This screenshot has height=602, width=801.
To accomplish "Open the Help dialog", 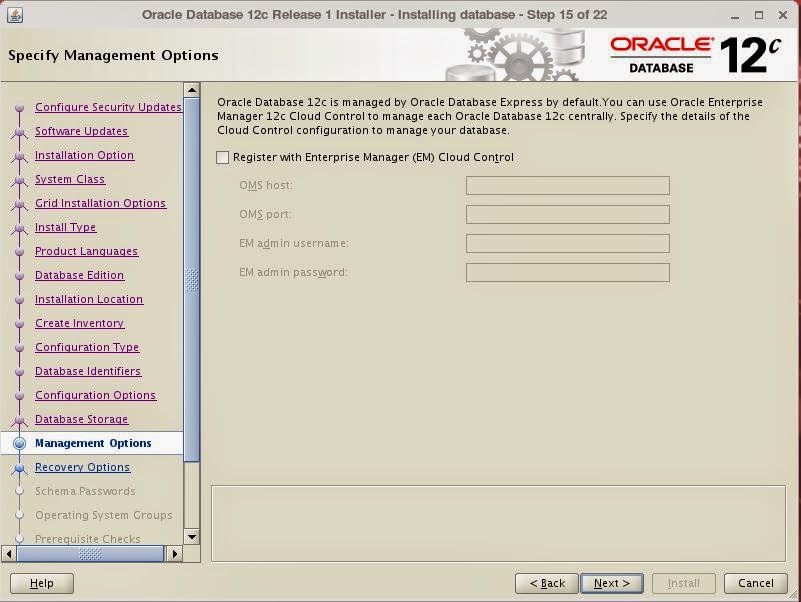I will coord(42,583).
